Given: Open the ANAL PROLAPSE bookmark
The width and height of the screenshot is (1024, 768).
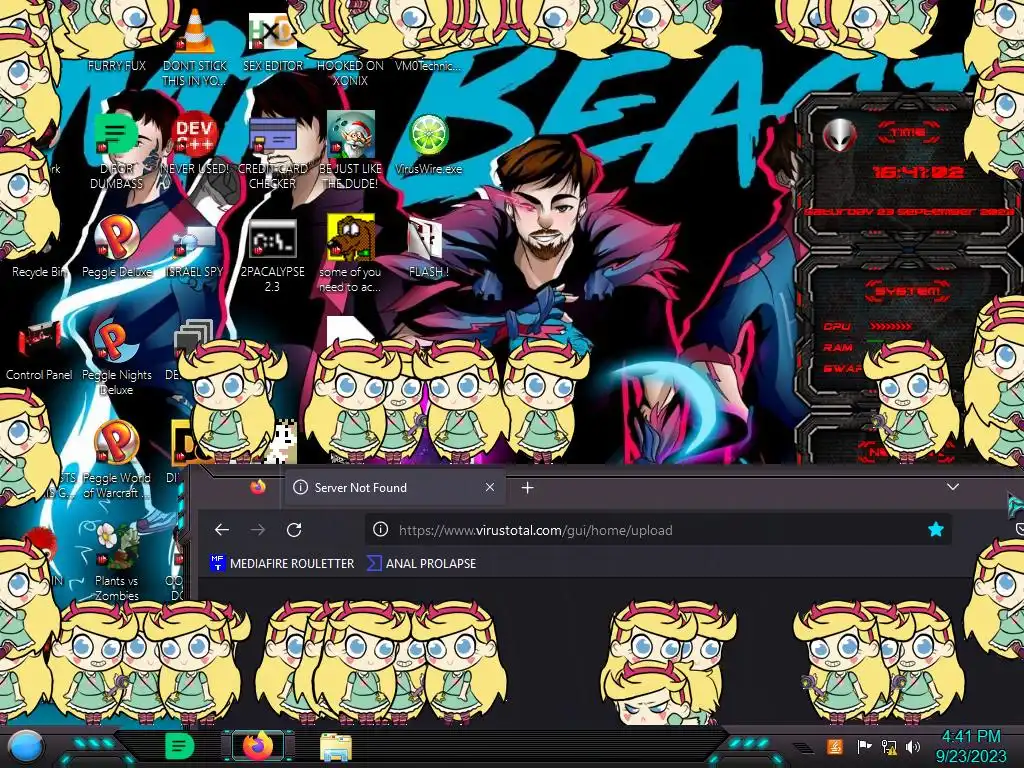Looking at the screenshot, I should (x=421, y=563).
